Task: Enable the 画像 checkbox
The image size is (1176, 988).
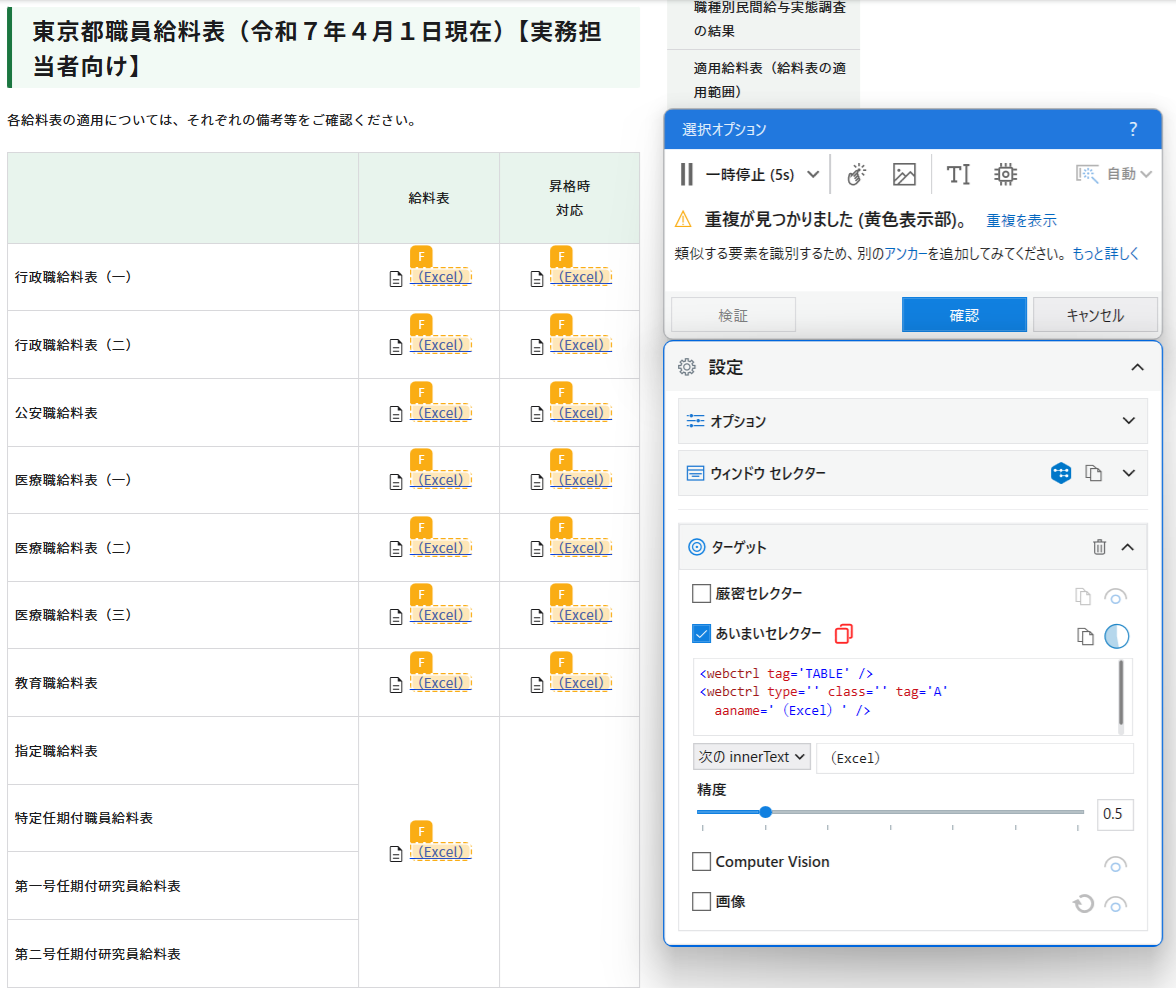Action: click(x=701, y=901)
